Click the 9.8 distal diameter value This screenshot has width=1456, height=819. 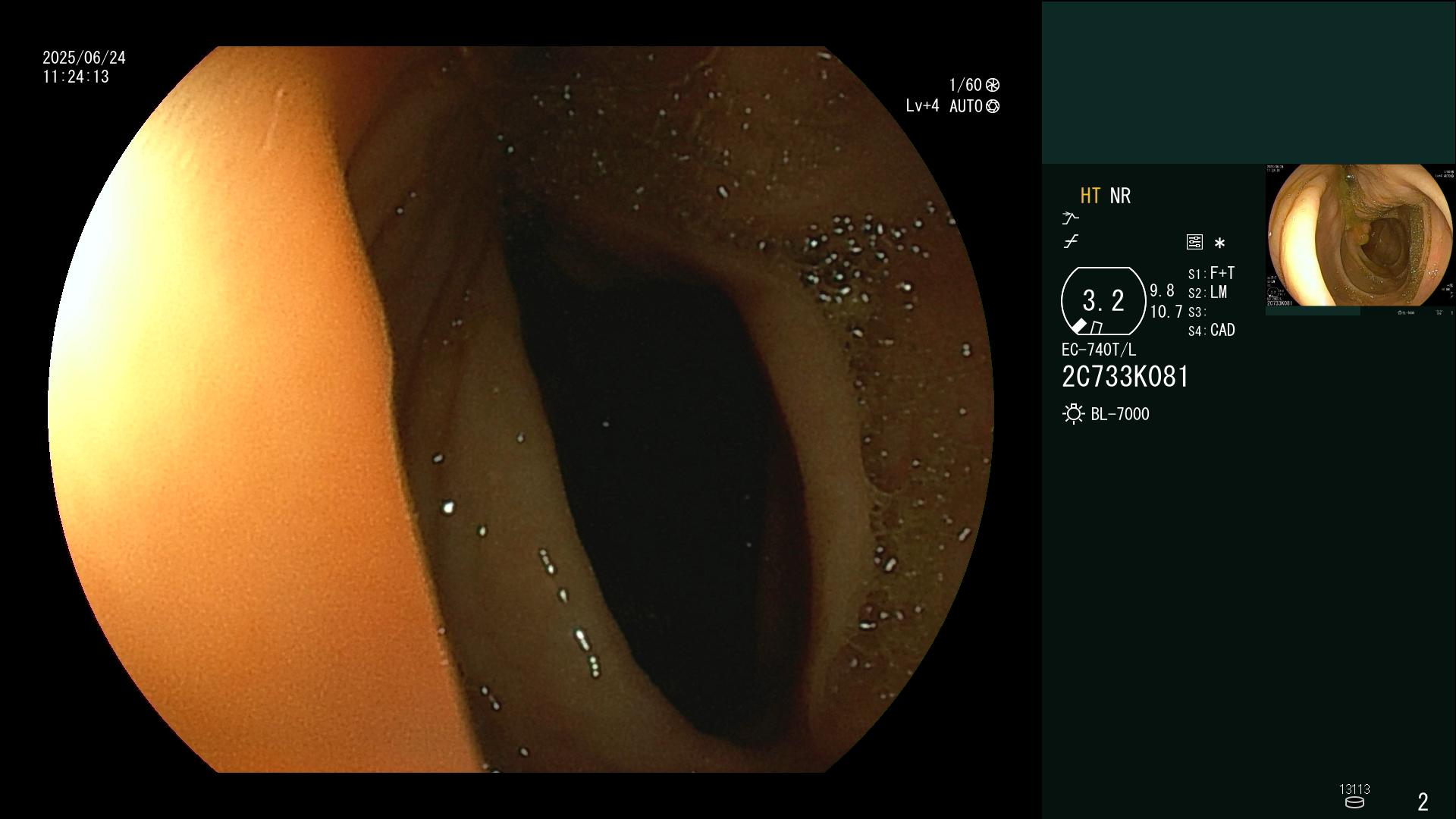pos(1163,291)
